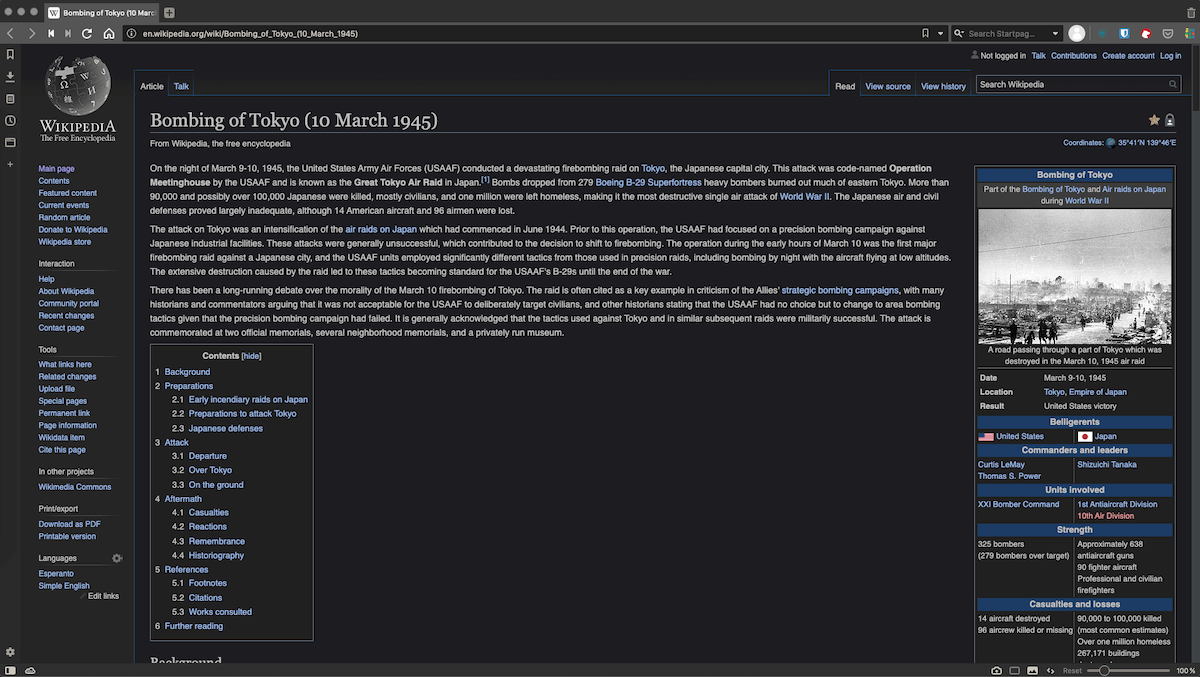Toggle tab tiling in status bar

pos(1015,670)
